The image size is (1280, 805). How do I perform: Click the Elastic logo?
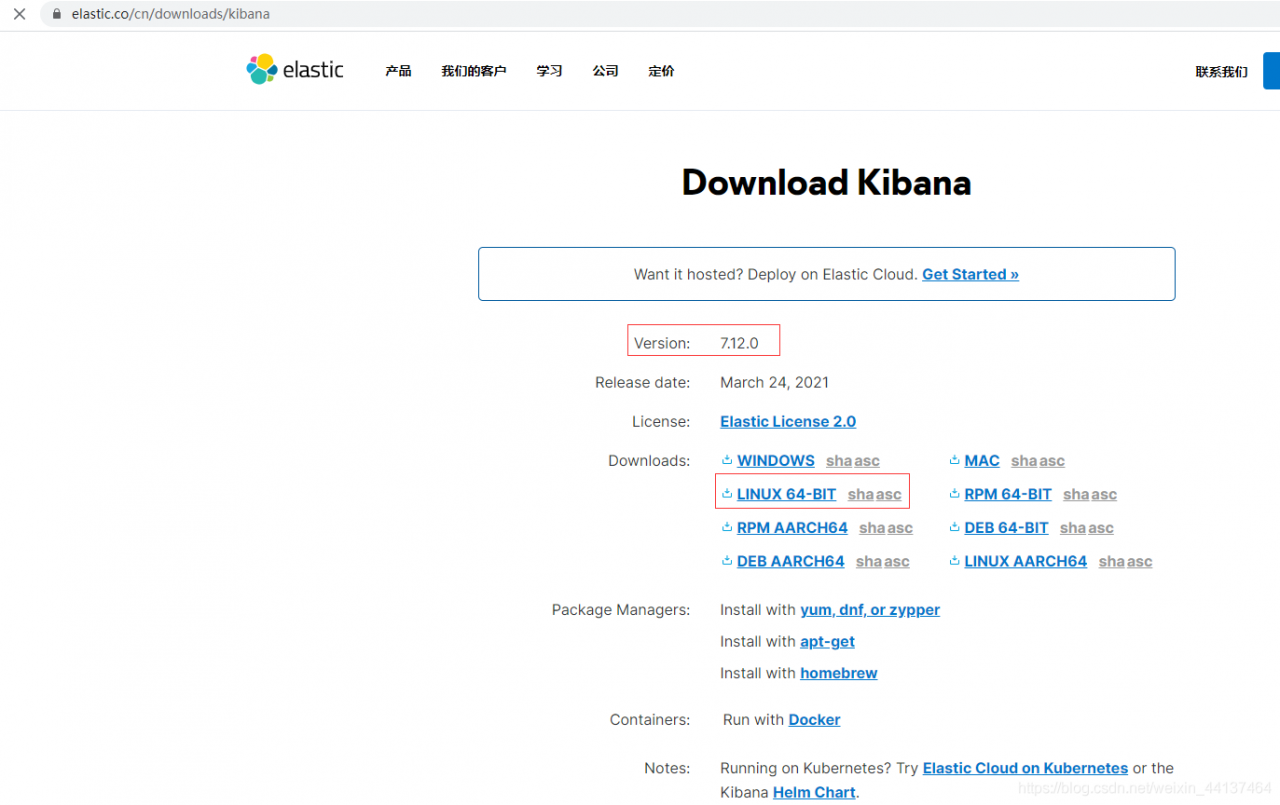[295, 70]
